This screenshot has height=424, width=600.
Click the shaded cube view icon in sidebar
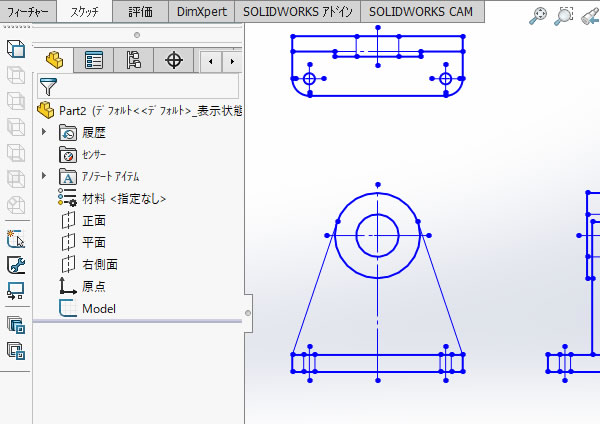point(16,49)
